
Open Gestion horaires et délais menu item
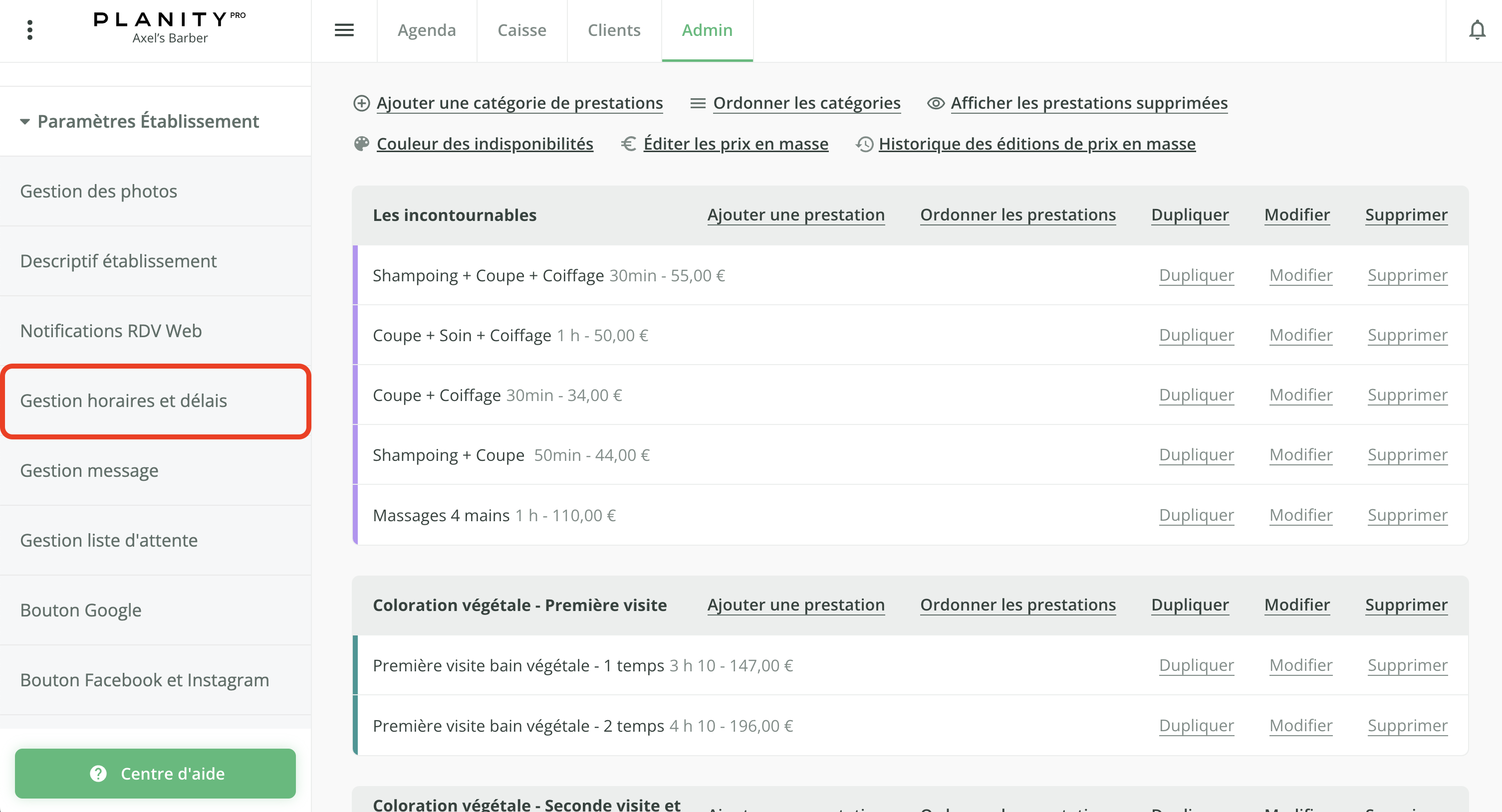click(124, 401)
